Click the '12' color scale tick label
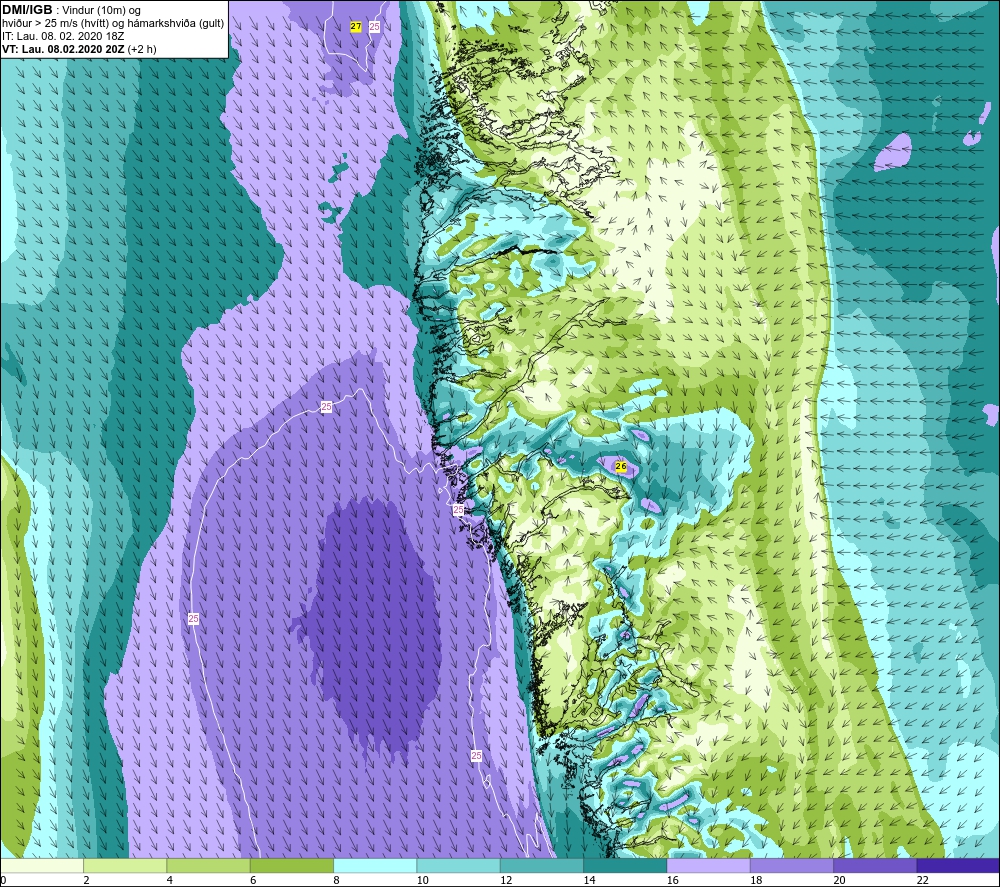The image size is (1000, 887). click(x=506, y=880)
